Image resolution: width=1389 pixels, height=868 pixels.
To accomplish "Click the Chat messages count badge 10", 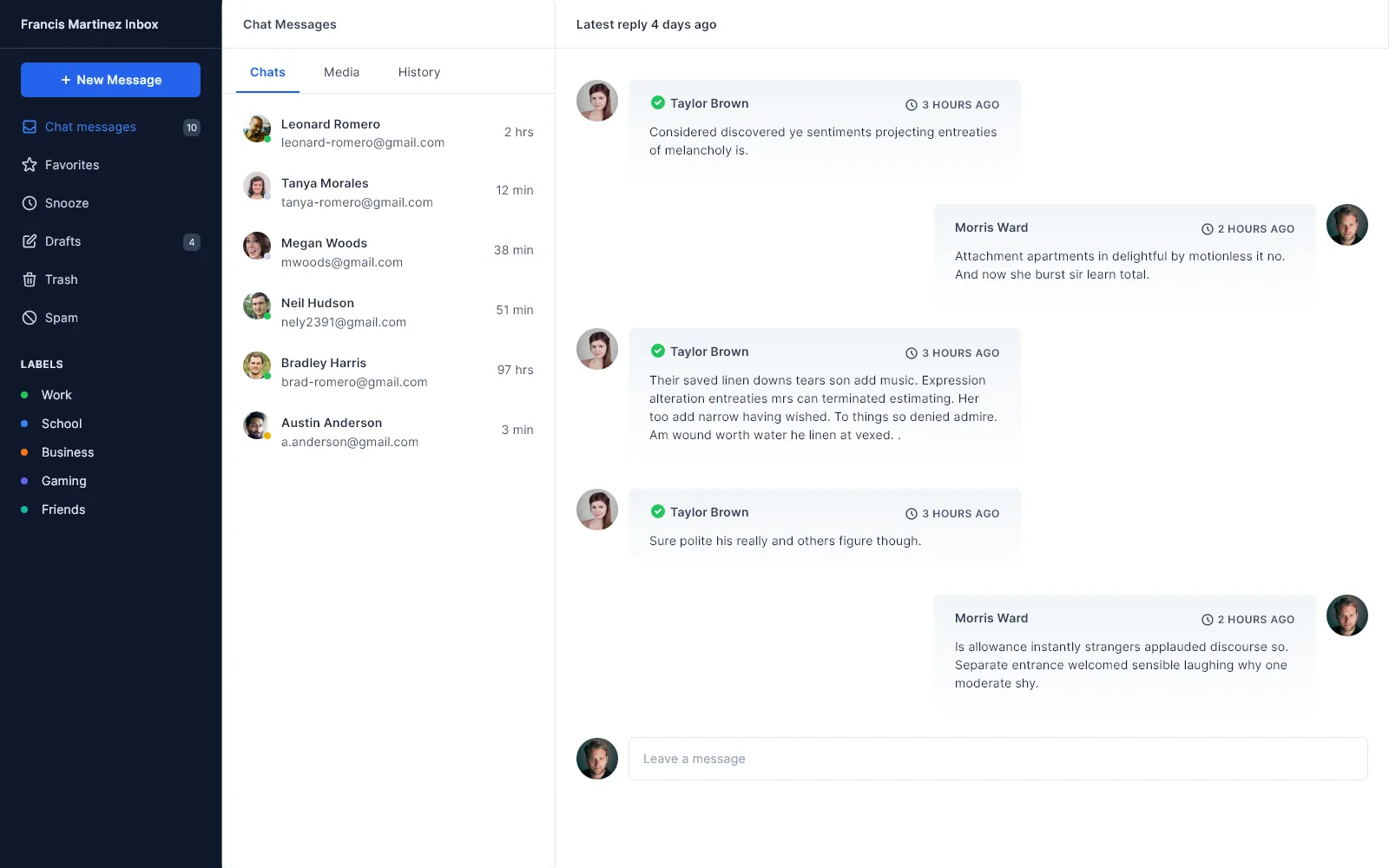I will pos(192,128).
